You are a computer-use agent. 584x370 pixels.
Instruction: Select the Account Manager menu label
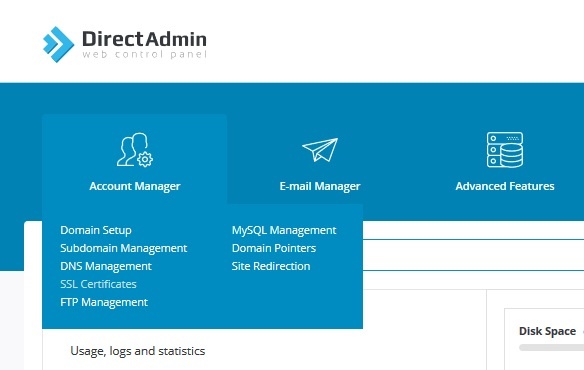(134, 186)
